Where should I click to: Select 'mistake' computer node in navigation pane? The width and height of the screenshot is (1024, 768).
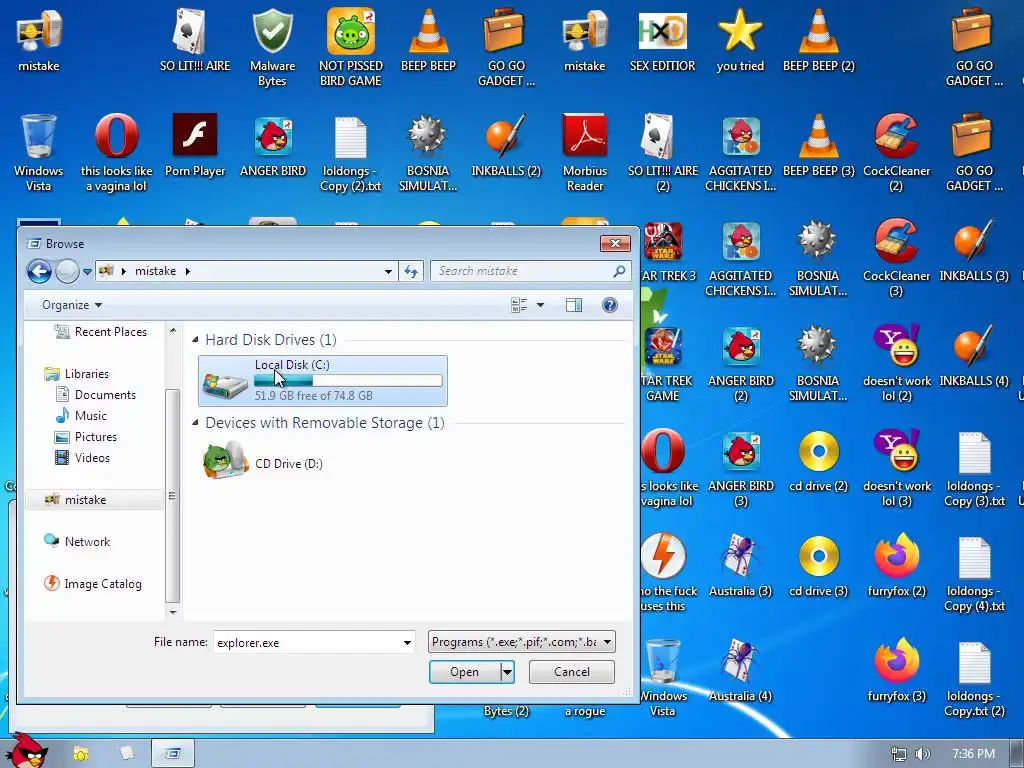coord(95,500)
